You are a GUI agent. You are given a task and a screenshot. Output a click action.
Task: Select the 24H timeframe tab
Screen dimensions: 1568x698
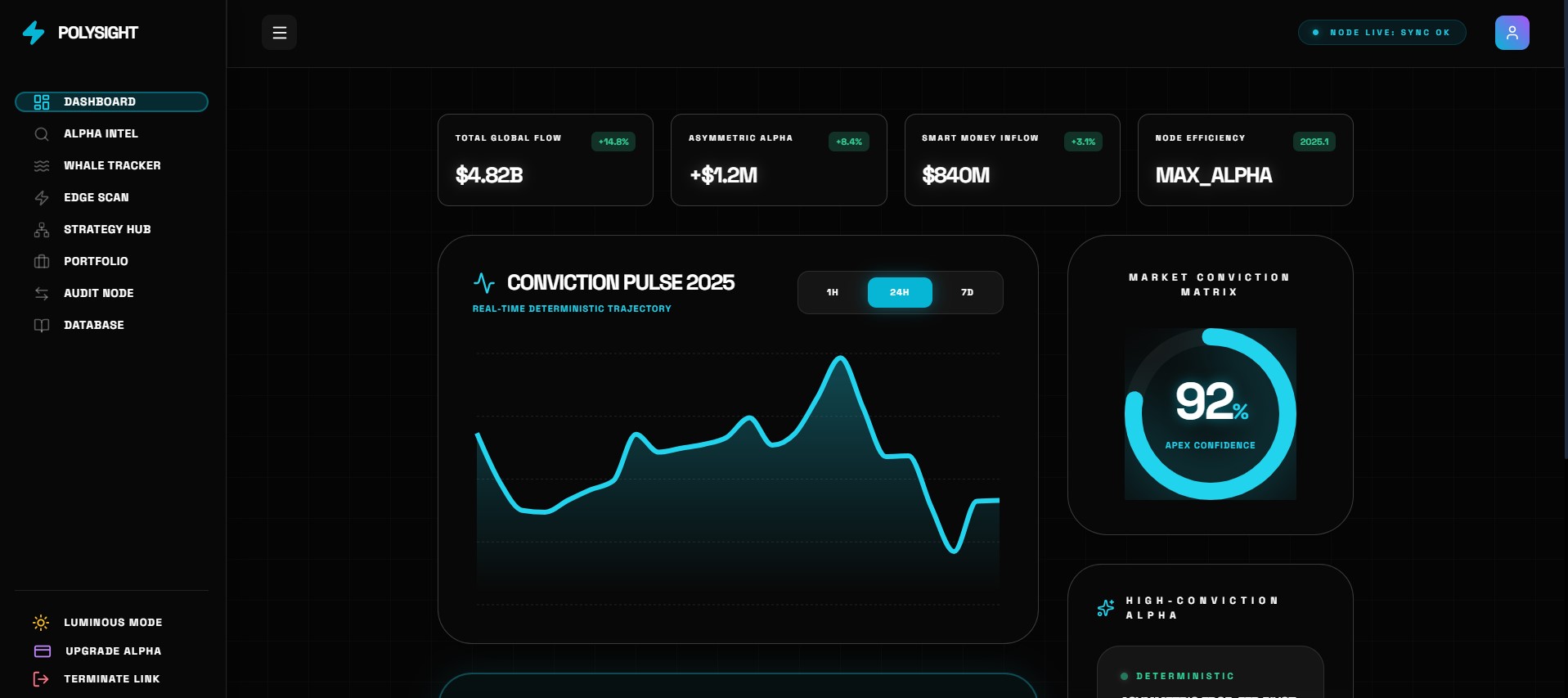point(900,292)
